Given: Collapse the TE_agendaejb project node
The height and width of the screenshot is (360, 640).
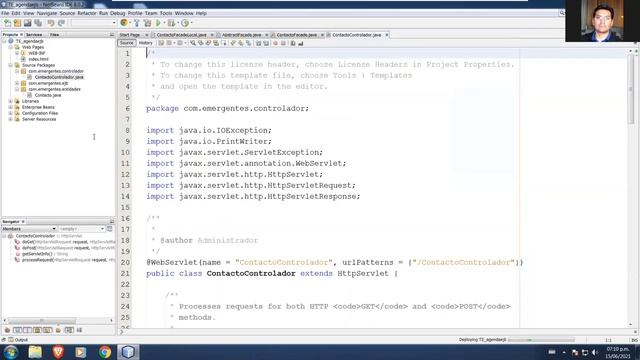Looking at the screenshot, I should [4, 41].
